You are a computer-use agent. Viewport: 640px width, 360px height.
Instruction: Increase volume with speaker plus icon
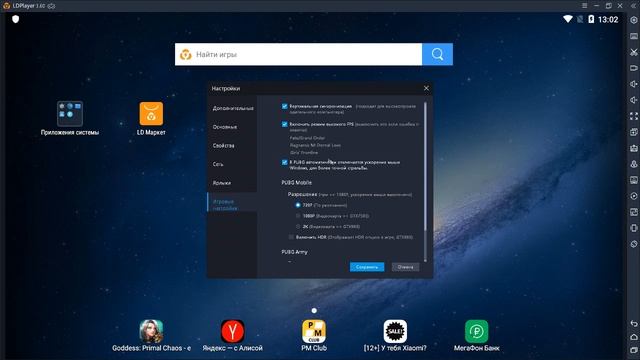[634, 84]
